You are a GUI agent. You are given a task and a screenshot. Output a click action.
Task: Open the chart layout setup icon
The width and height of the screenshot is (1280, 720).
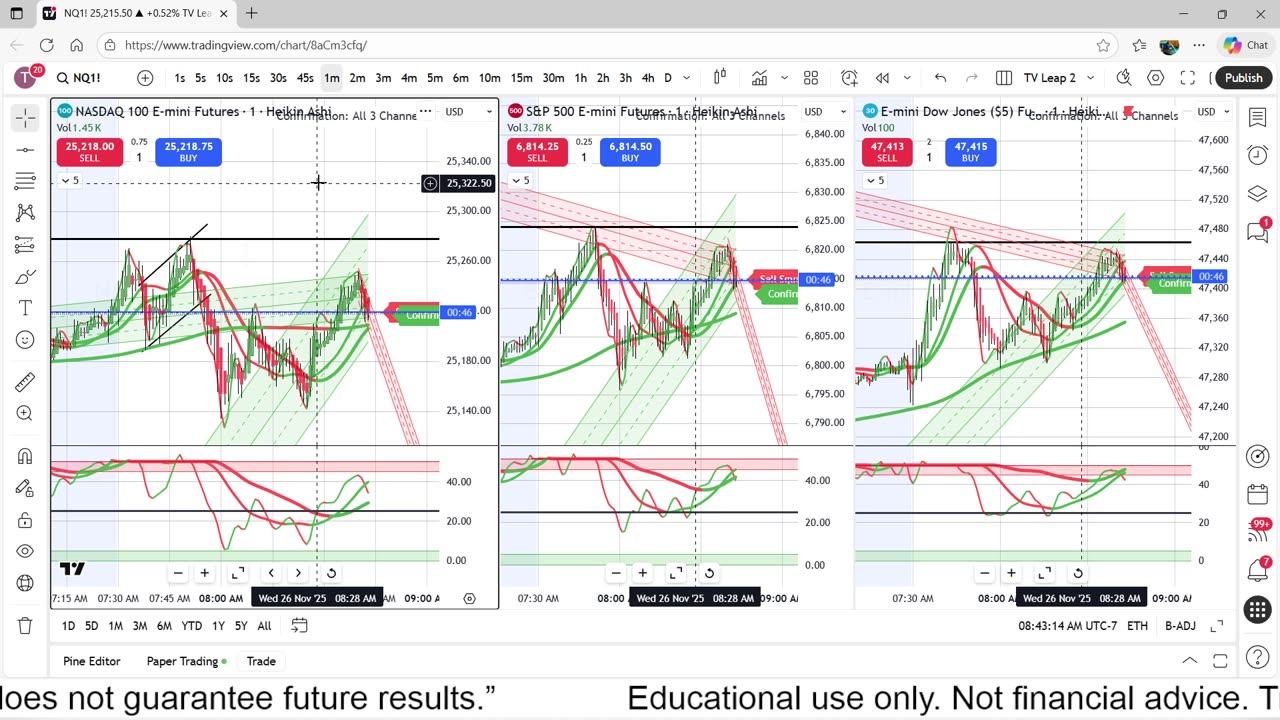(1004, 78)
